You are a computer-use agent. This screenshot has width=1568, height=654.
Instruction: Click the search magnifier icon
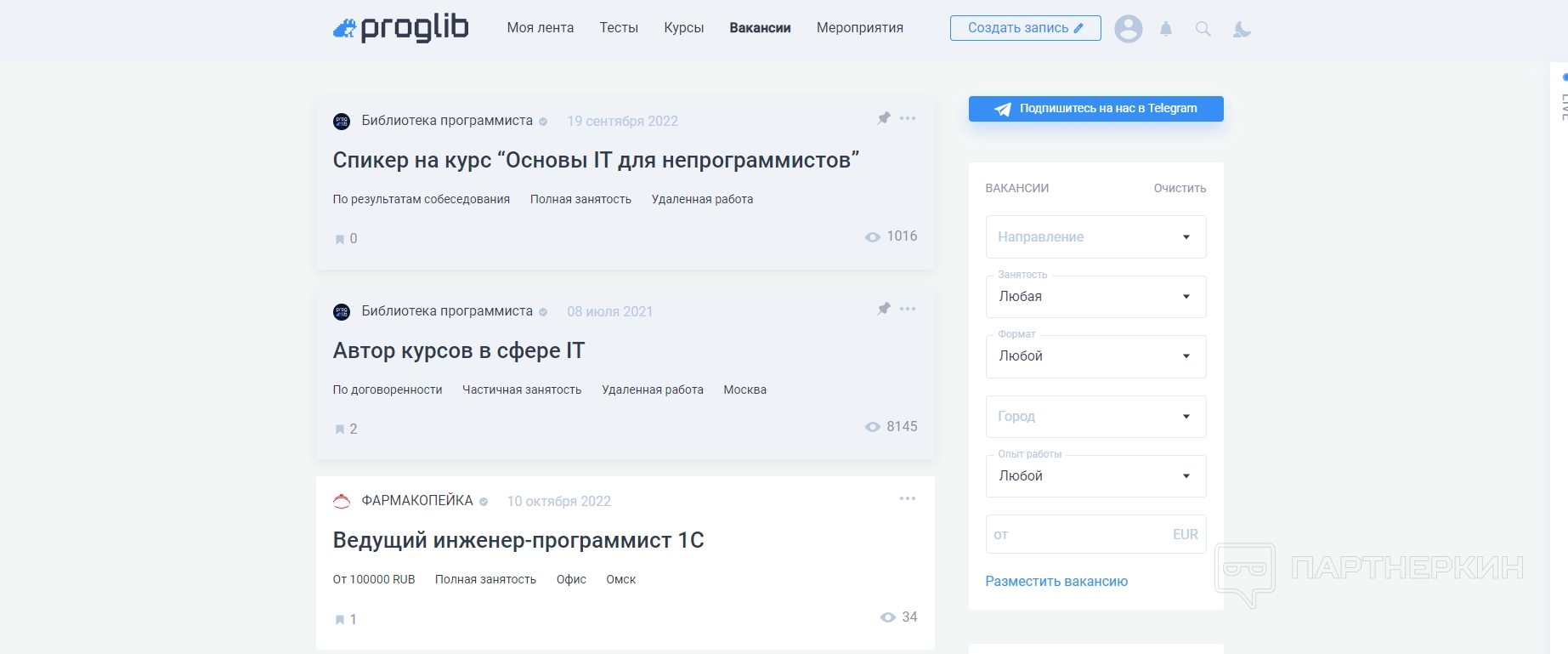click(1203, 29)
